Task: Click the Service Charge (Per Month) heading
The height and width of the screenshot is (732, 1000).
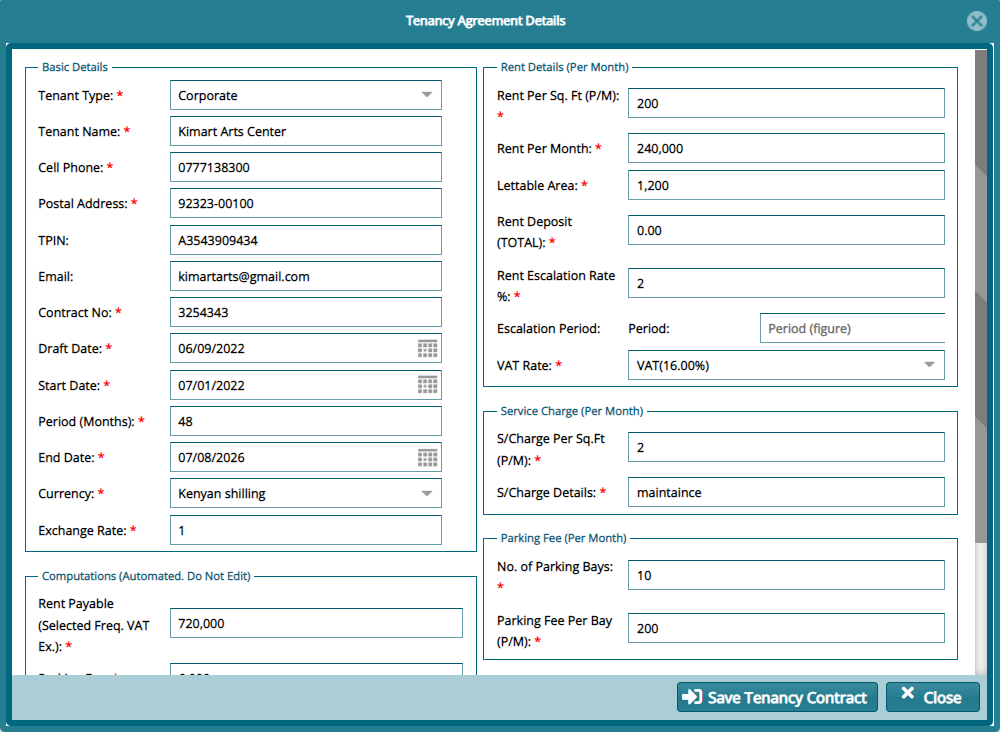Action: pyautogui.click(x=571, y=411)
